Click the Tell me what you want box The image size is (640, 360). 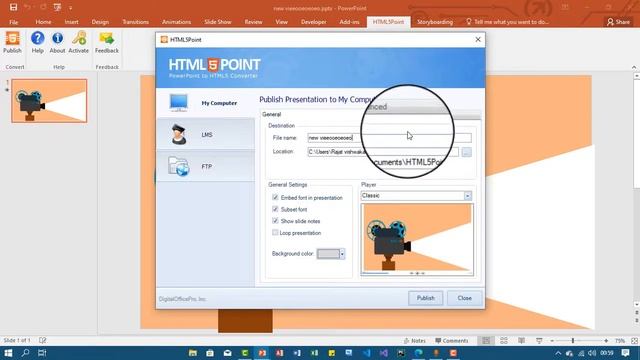[507, 22]
